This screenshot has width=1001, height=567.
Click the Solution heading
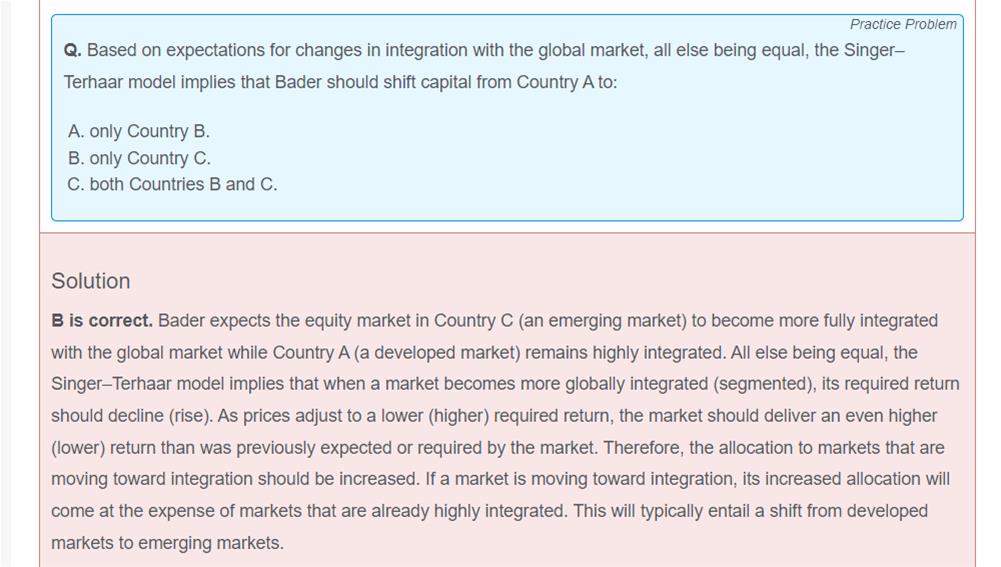tap(91, 281)
